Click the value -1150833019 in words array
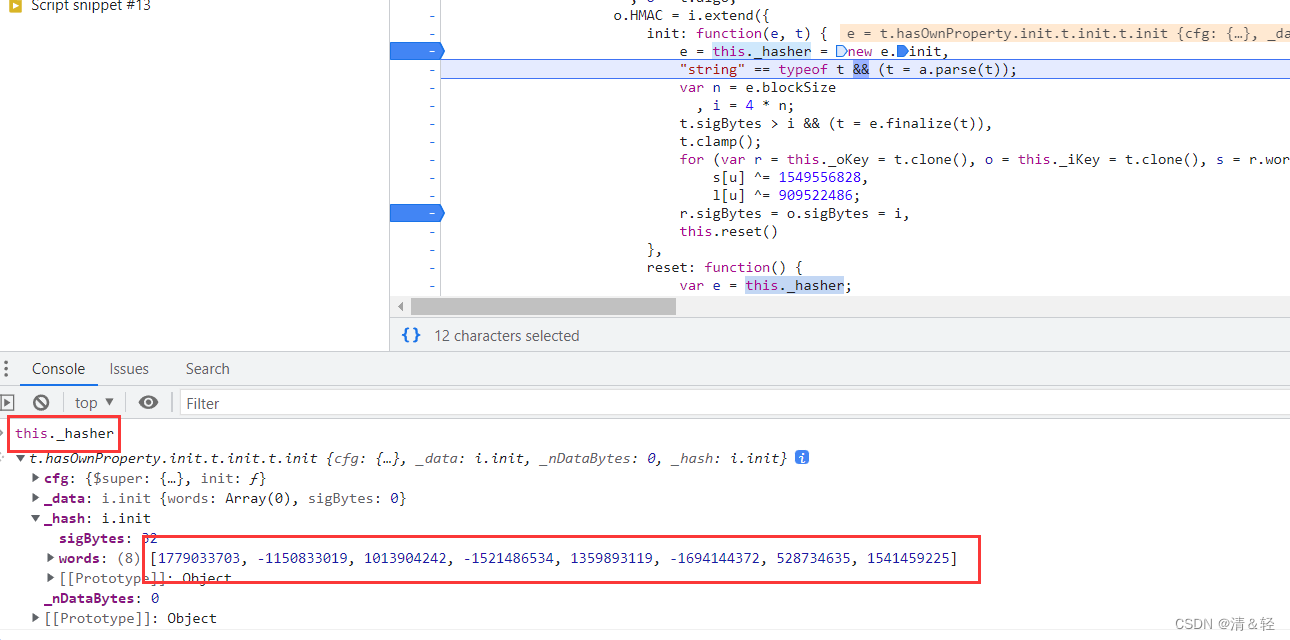 (x=303, y=558)
